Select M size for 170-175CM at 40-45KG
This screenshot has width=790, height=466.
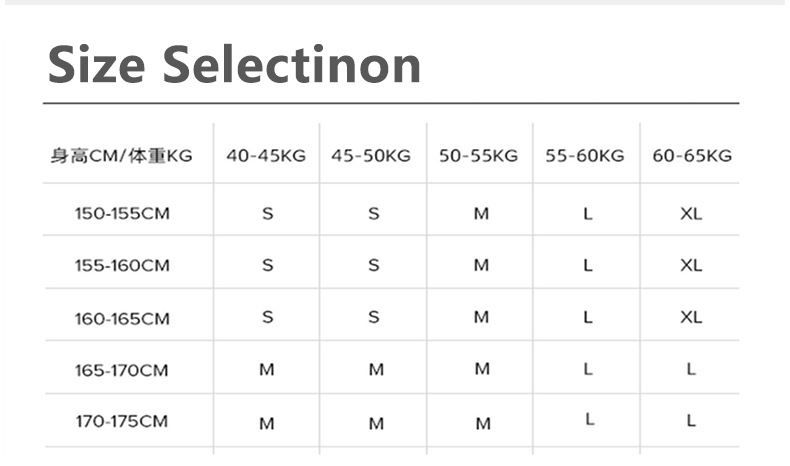(267, 423)
